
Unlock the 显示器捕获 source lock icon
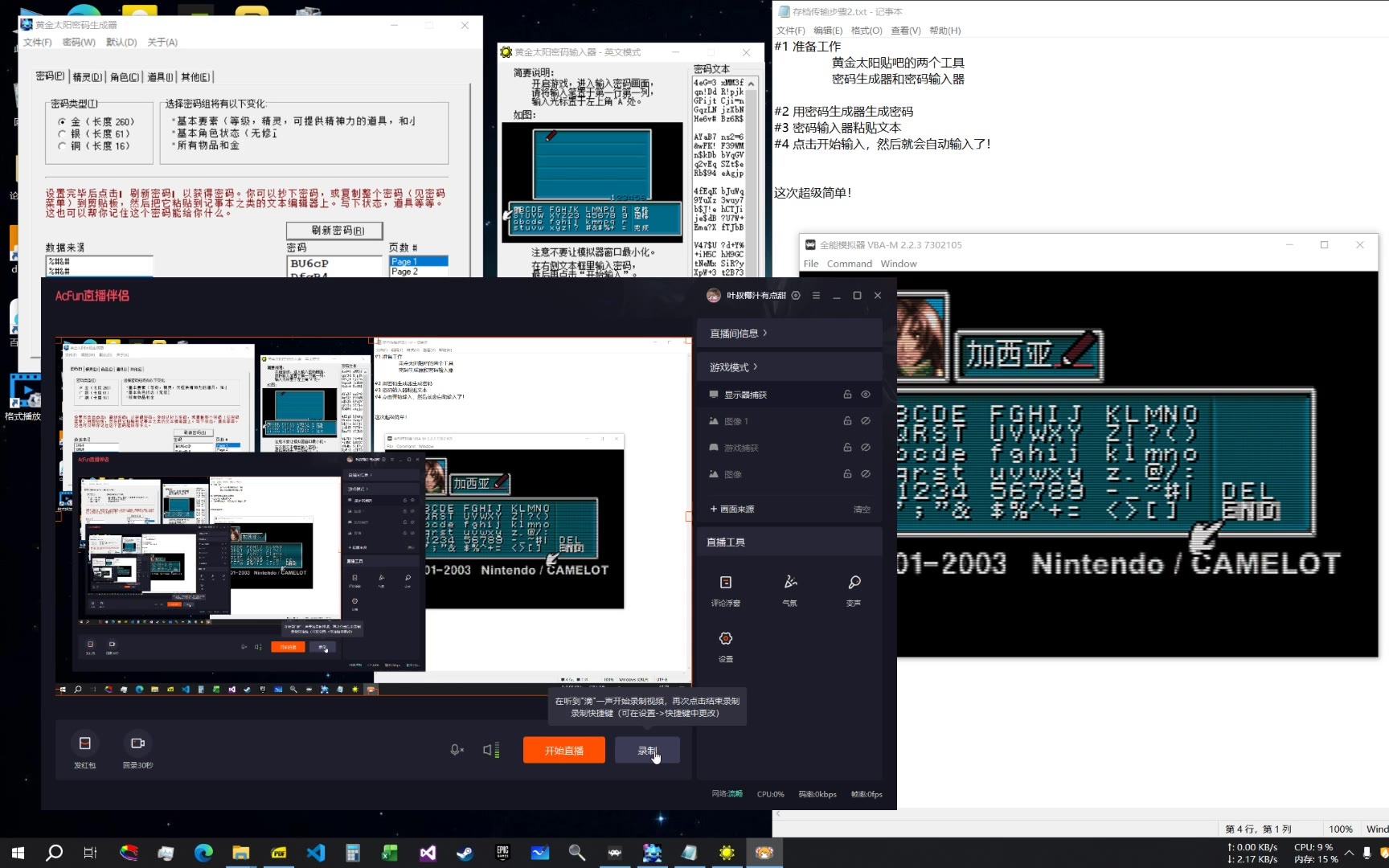[847, 395]
